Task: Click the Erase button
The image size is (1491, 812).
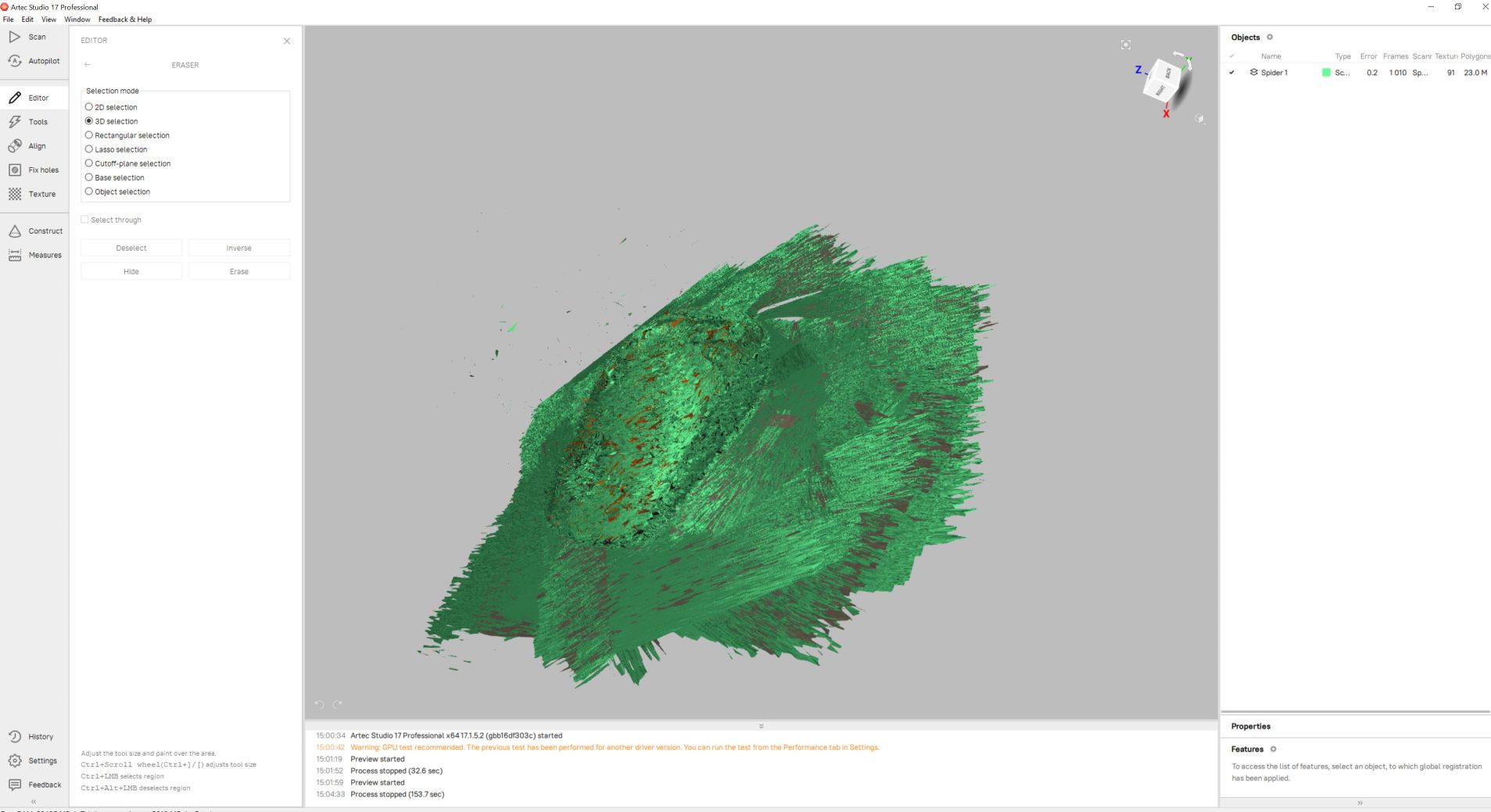Action: [239, 271]
